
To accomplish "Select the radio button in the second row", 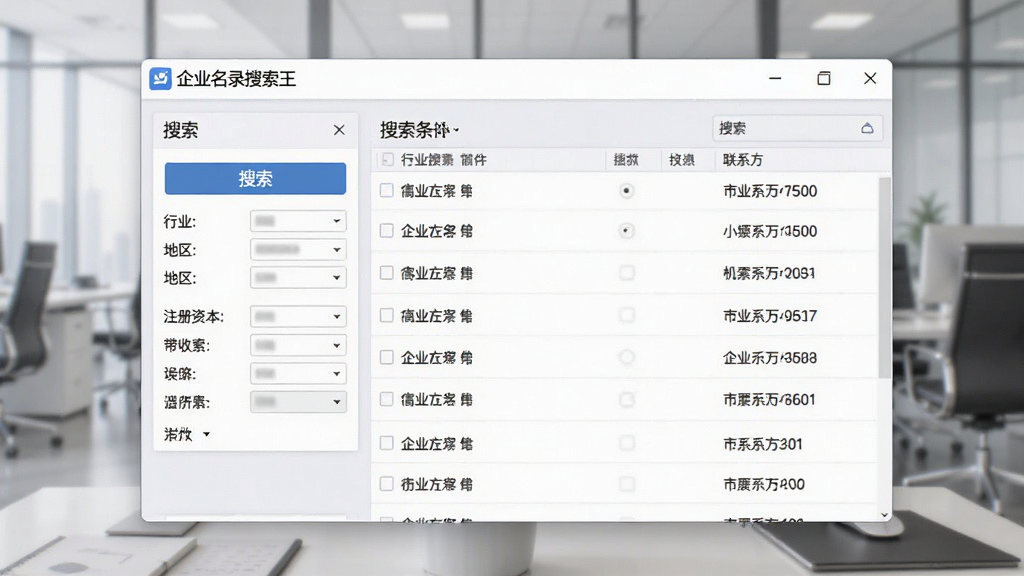I will [626, 231].
